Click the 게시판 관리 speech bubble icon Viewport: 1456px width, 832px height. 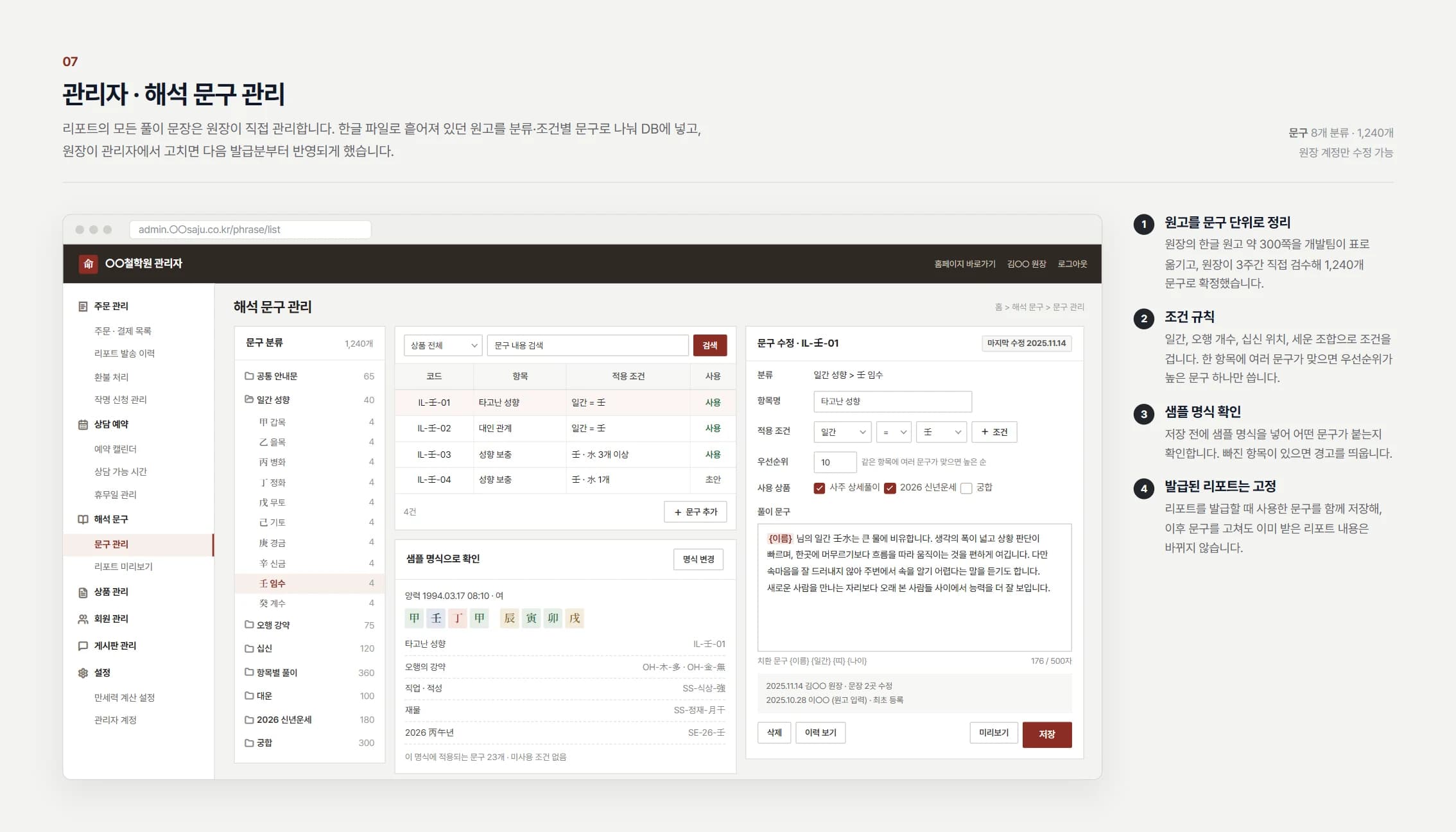point(83,646)
